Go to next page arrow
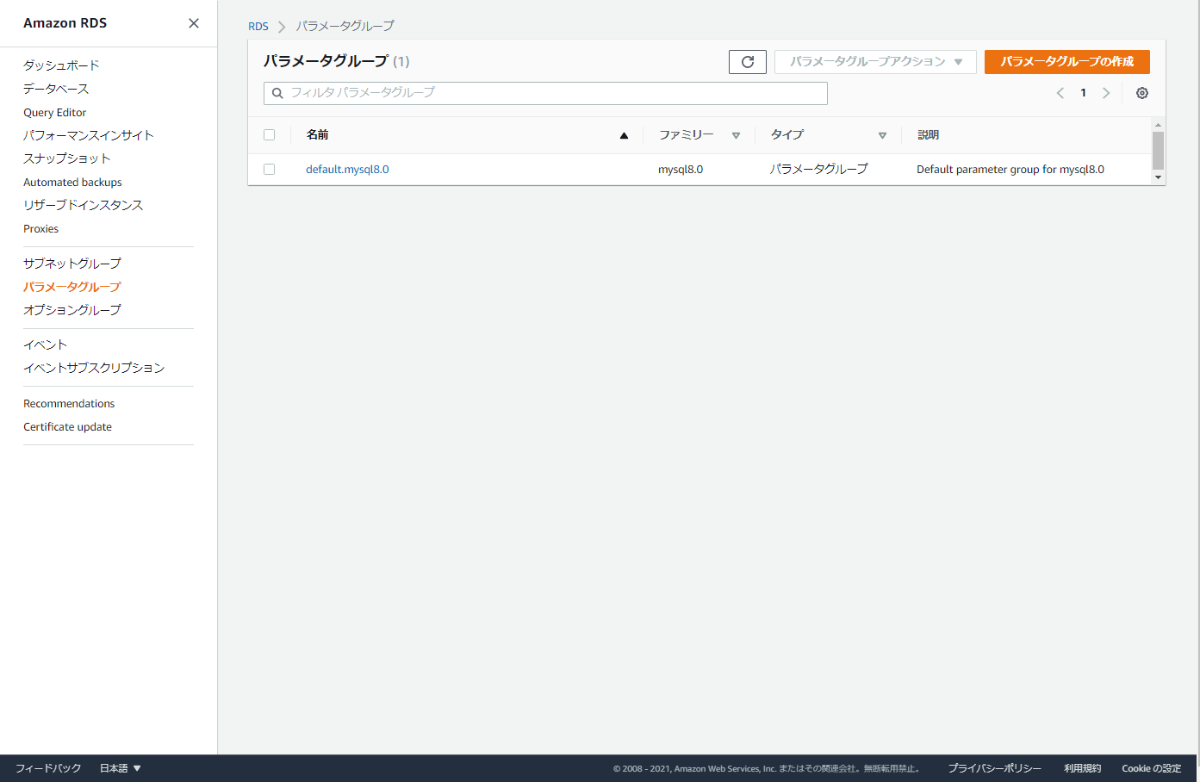This screenshot has height=782, width=1200. coord(1106,93)
